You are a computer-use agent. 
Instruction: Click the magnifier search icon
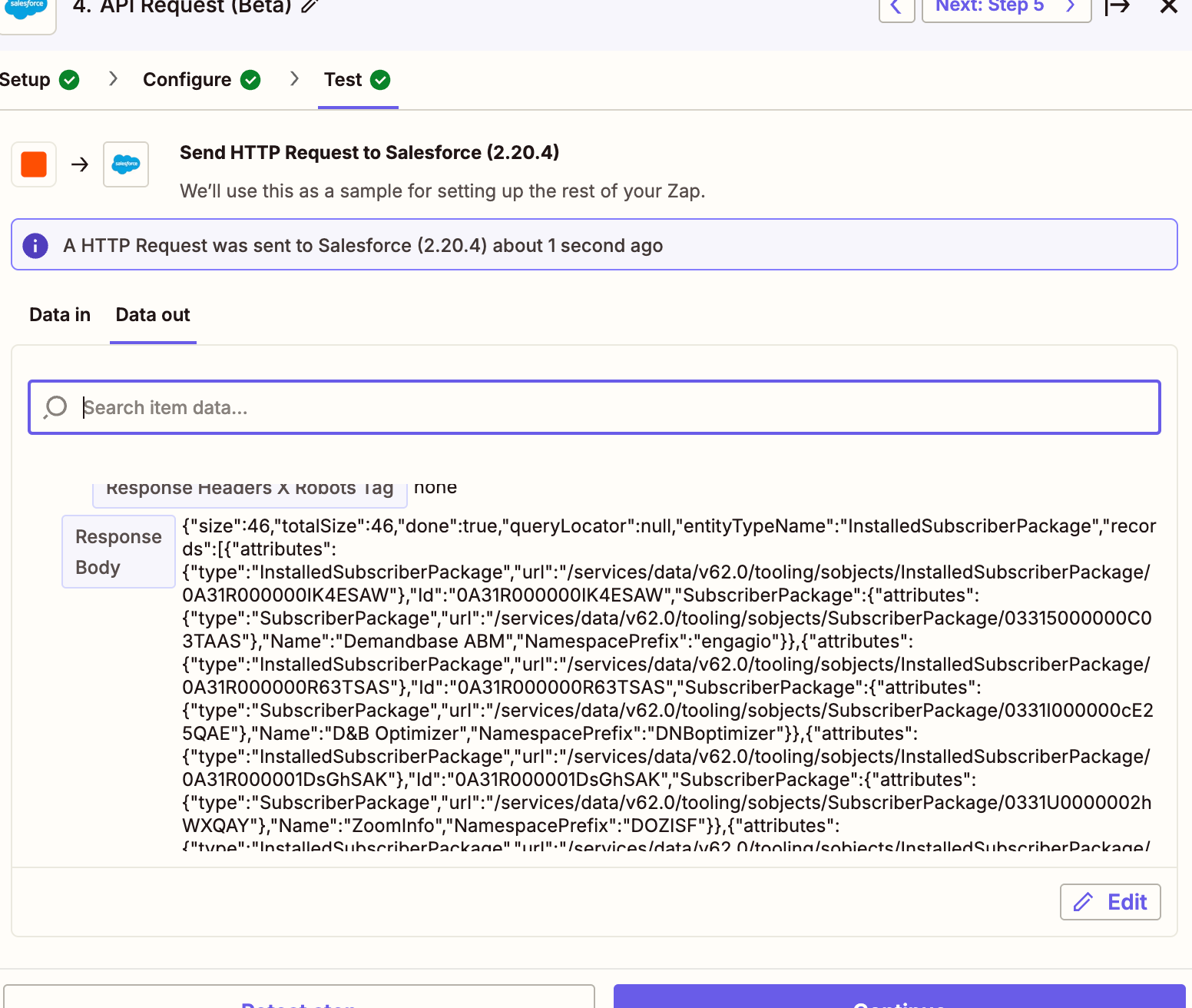tap(55, 407)
